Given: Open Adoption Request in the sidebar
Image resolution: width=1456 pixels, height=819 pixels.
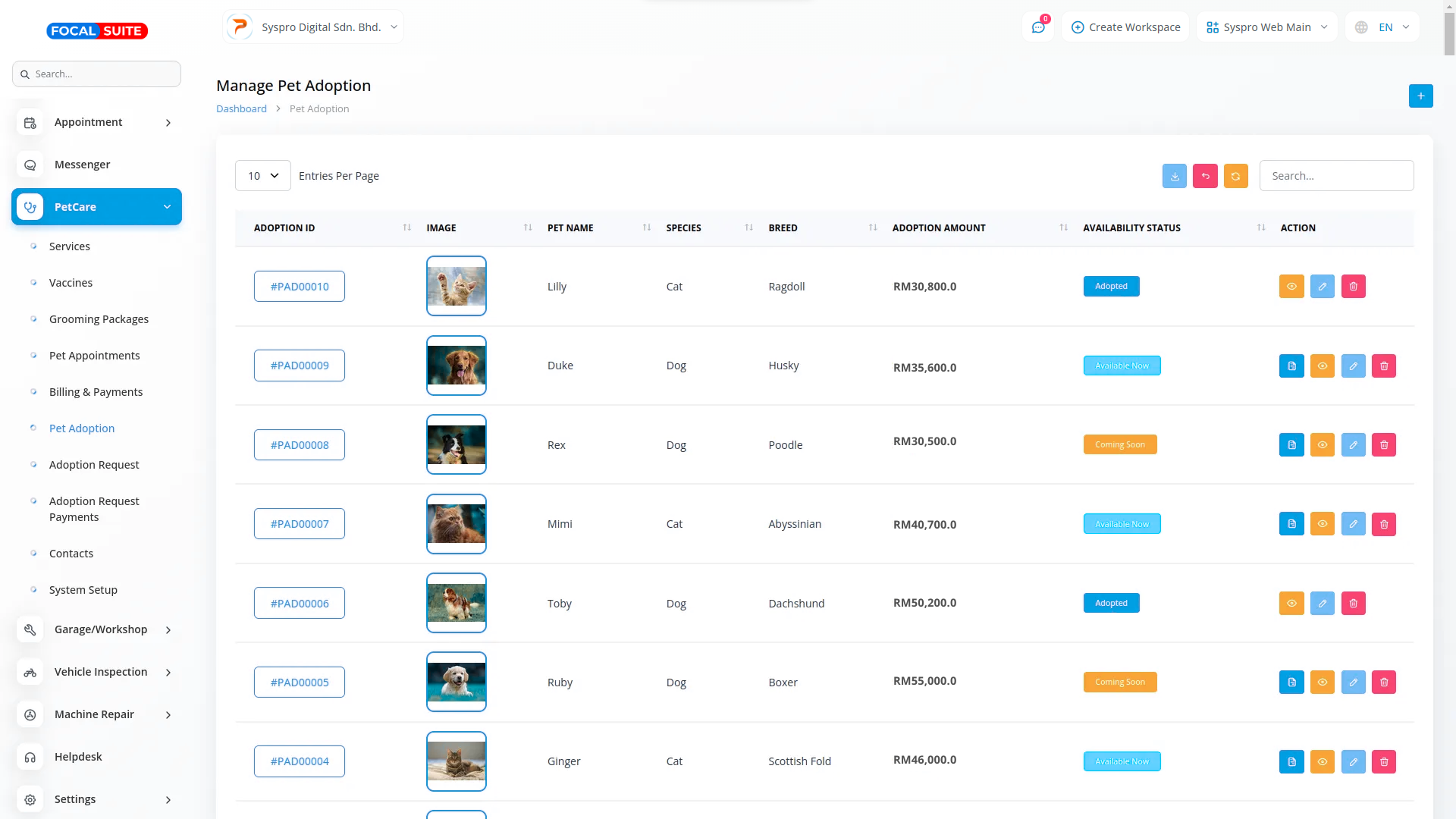Looking at the screenshot, I should click(x=94, y=465).
